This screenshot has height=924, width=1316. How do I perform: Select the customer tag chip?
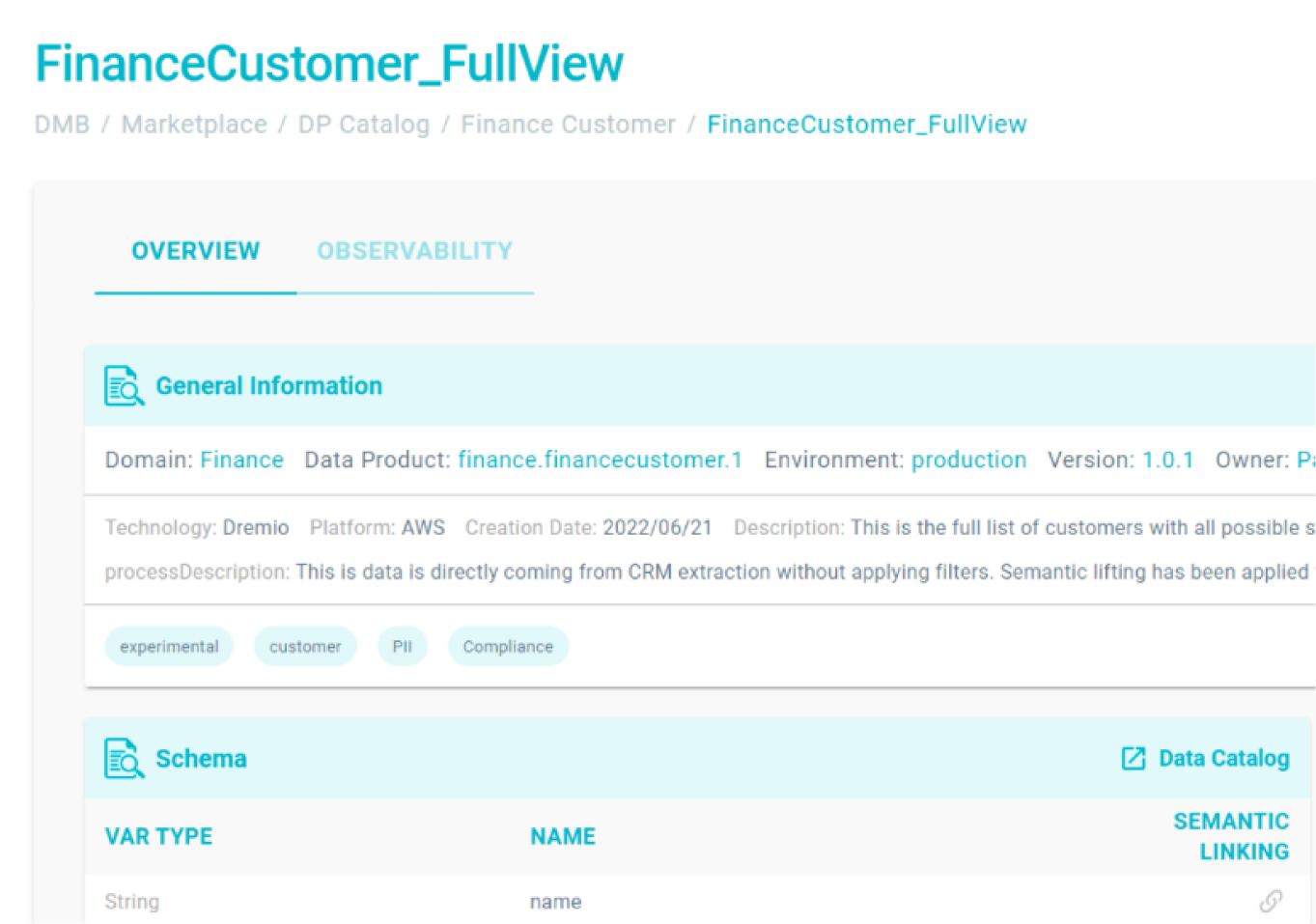coord(305,646)
